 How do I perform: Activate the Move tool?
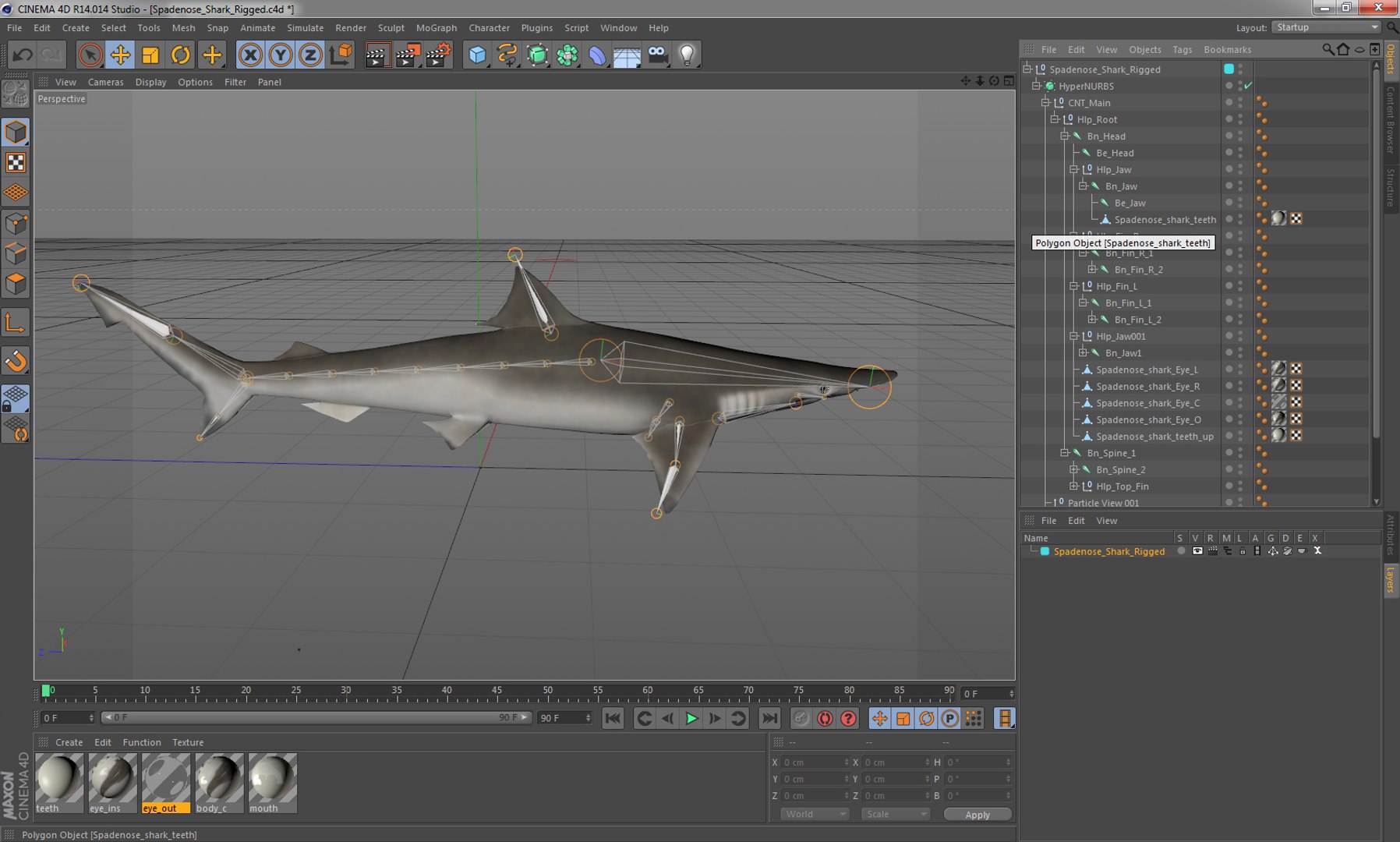[120, 55]
